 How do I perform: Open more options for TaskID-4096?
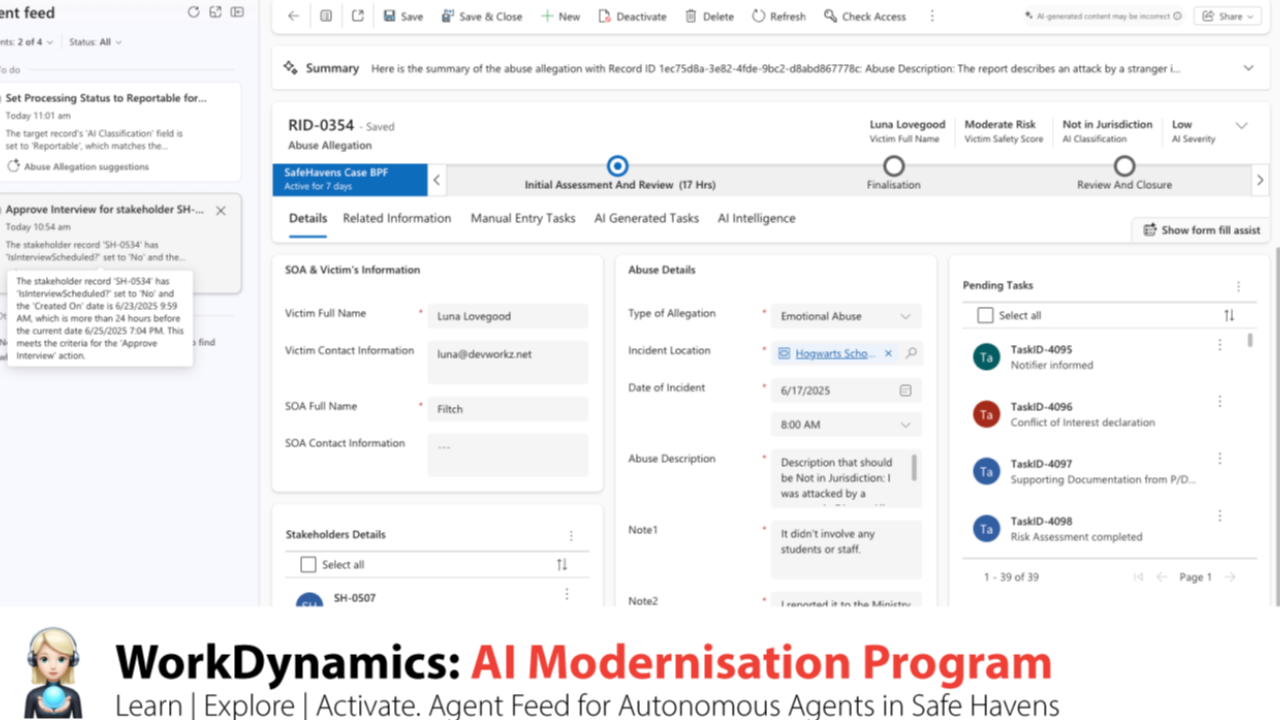coord(1219,402)
